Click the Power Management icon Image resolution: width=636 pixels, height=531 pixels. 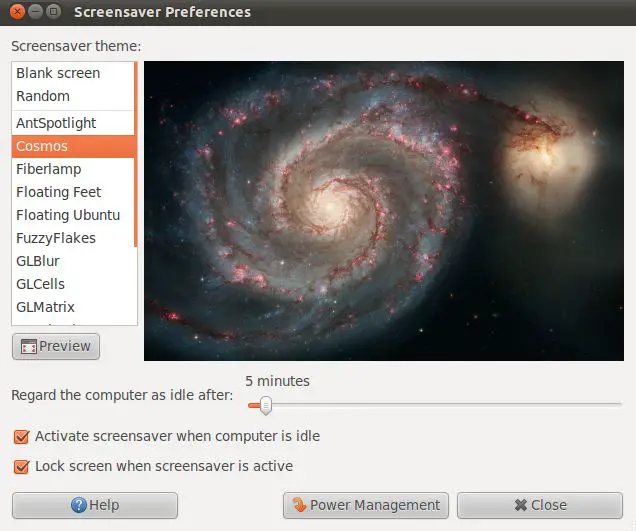(x=299, y=505)
